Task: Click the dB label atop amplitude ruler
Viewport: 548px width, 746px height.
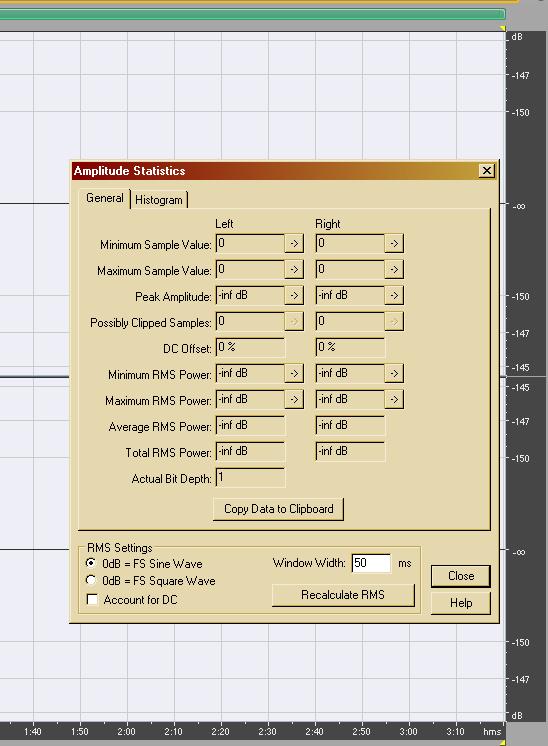Action: 517,37
